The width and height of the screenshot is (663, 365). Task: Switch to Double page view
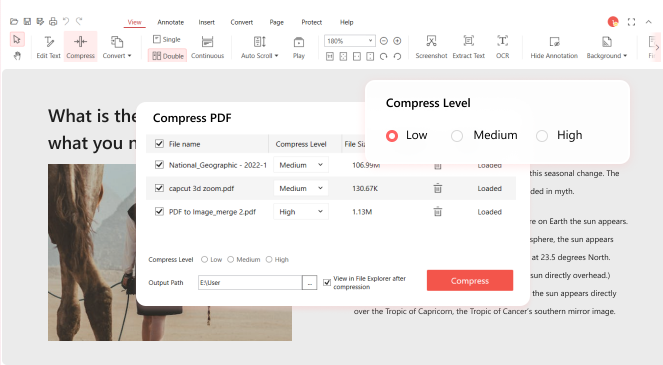pos(168,56)
